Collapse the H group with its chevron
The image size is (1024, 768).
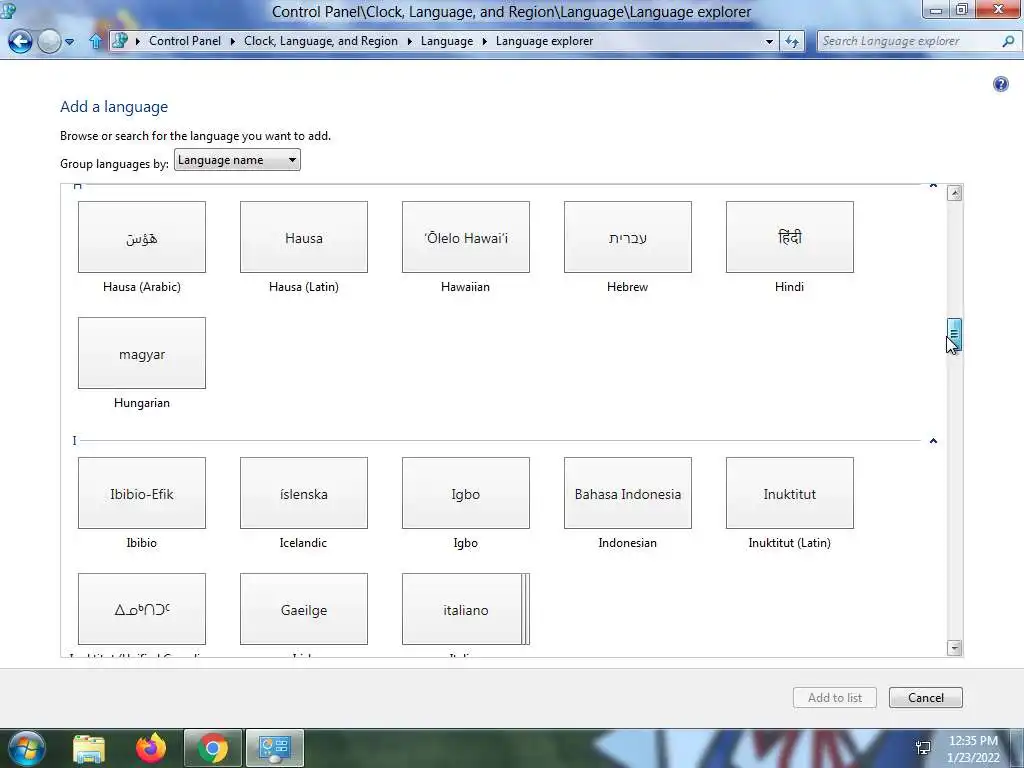click(x=933, y=186)
